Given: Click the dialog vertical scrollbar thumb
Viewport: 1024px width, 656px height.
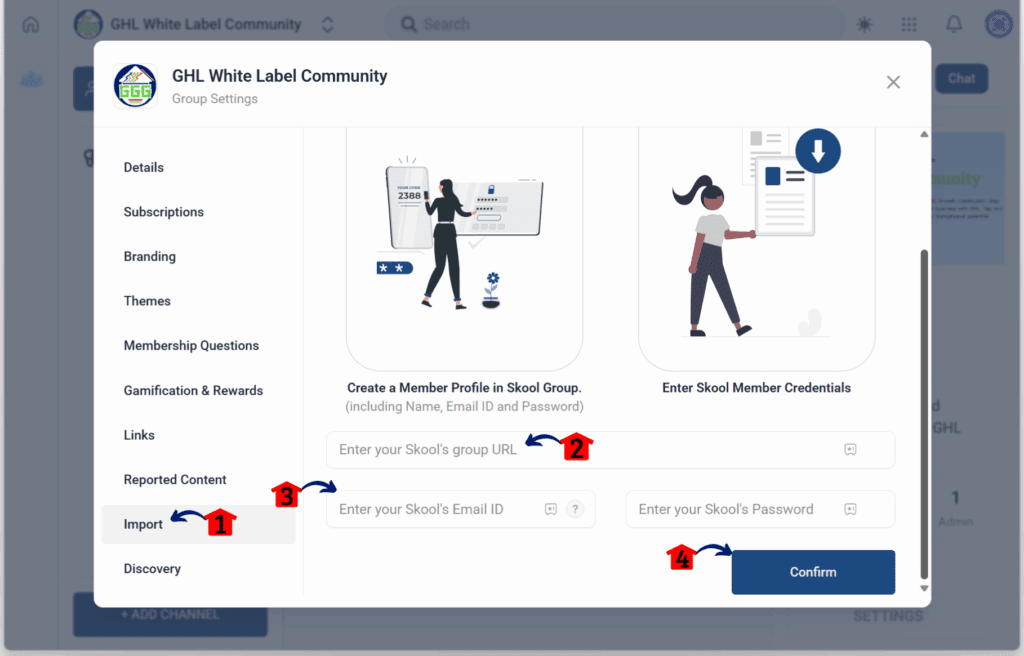Looking at the screenshot, I should [924, 414].
